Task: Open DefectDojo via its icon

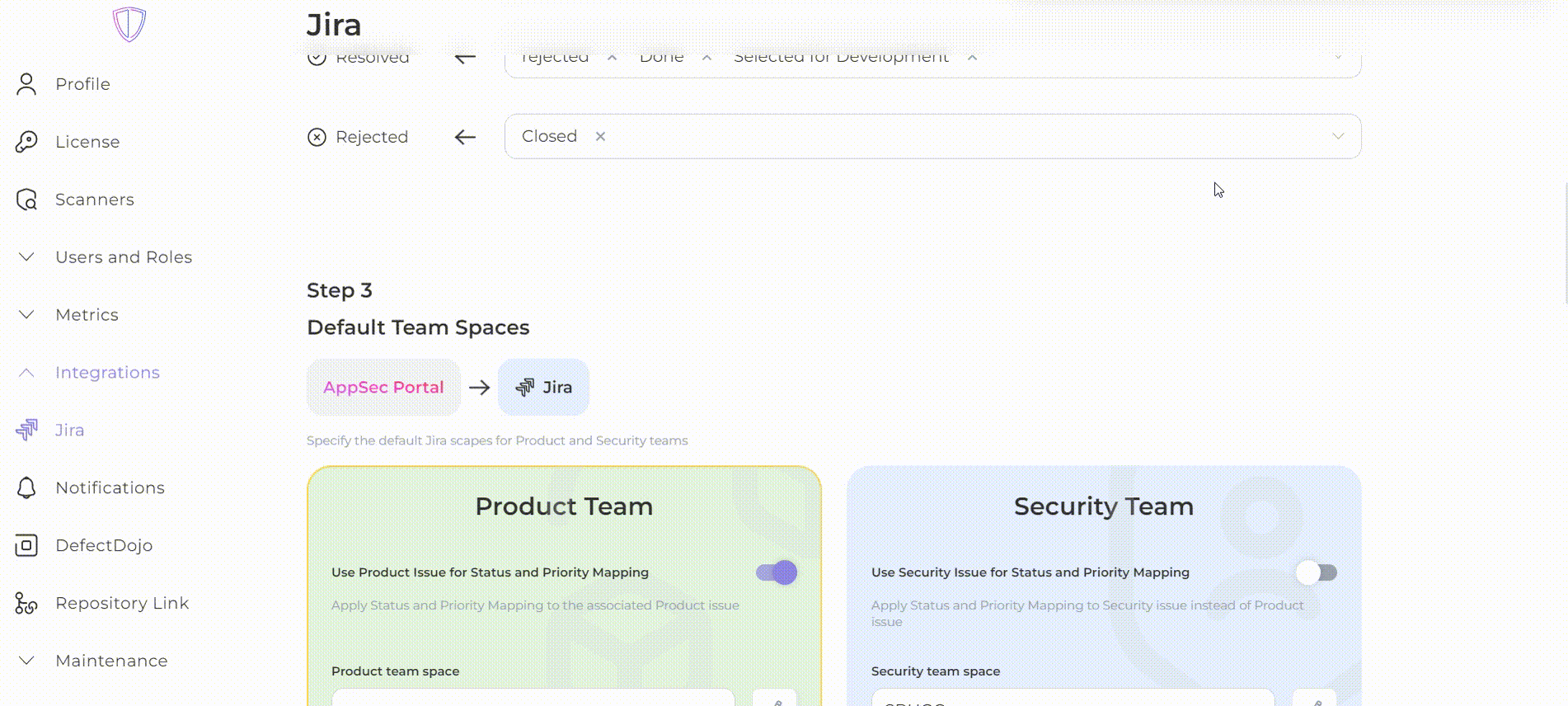Action: pyautogui.click(x=26, y=545)
